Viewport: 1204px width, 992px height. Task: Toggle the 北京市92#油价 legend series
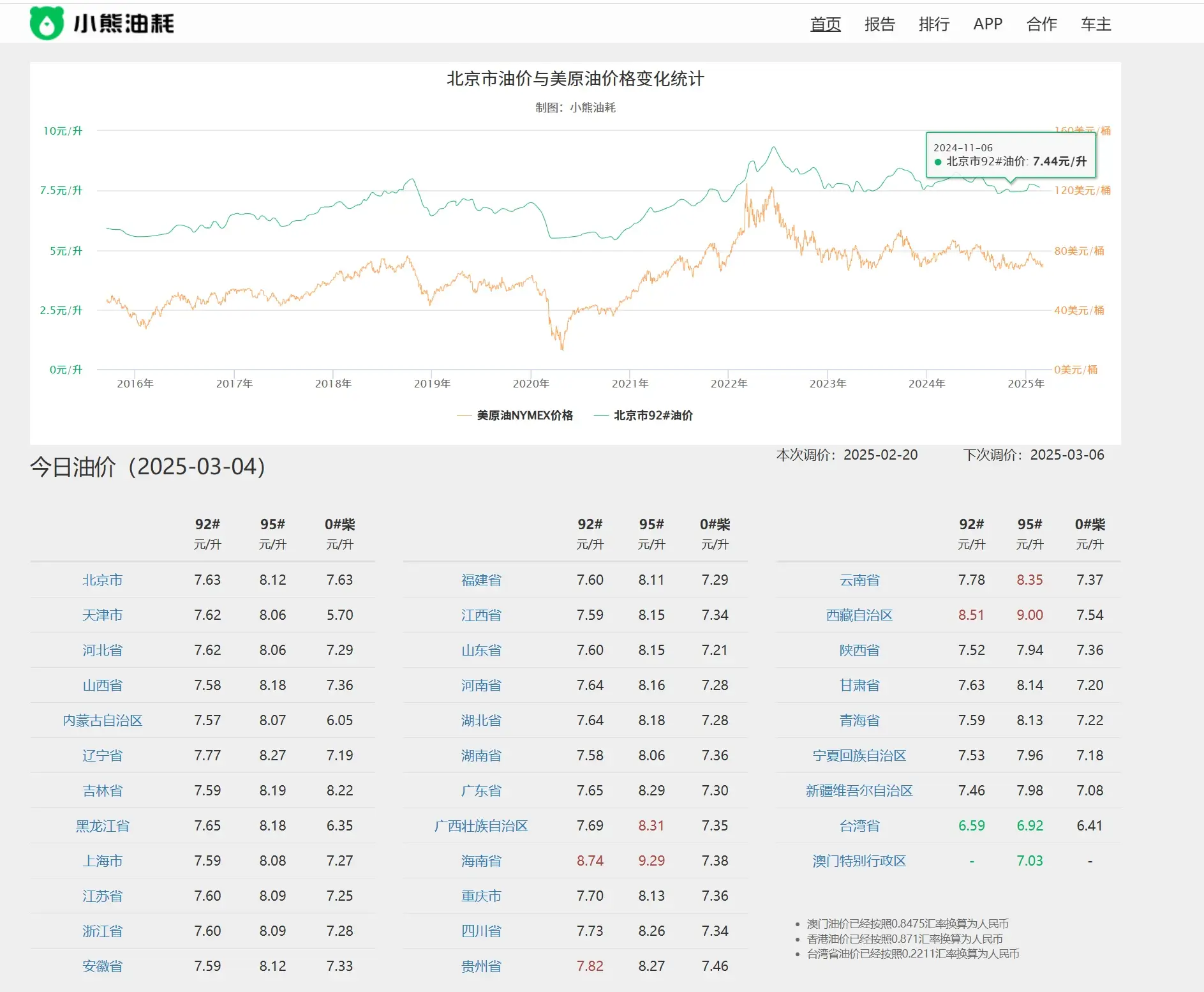644,416
